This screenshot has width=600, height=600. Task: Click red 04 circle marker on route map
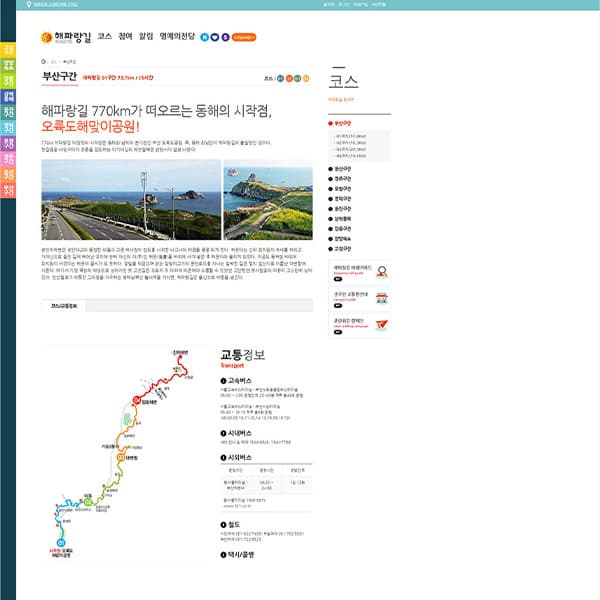(x=137, y=400)
